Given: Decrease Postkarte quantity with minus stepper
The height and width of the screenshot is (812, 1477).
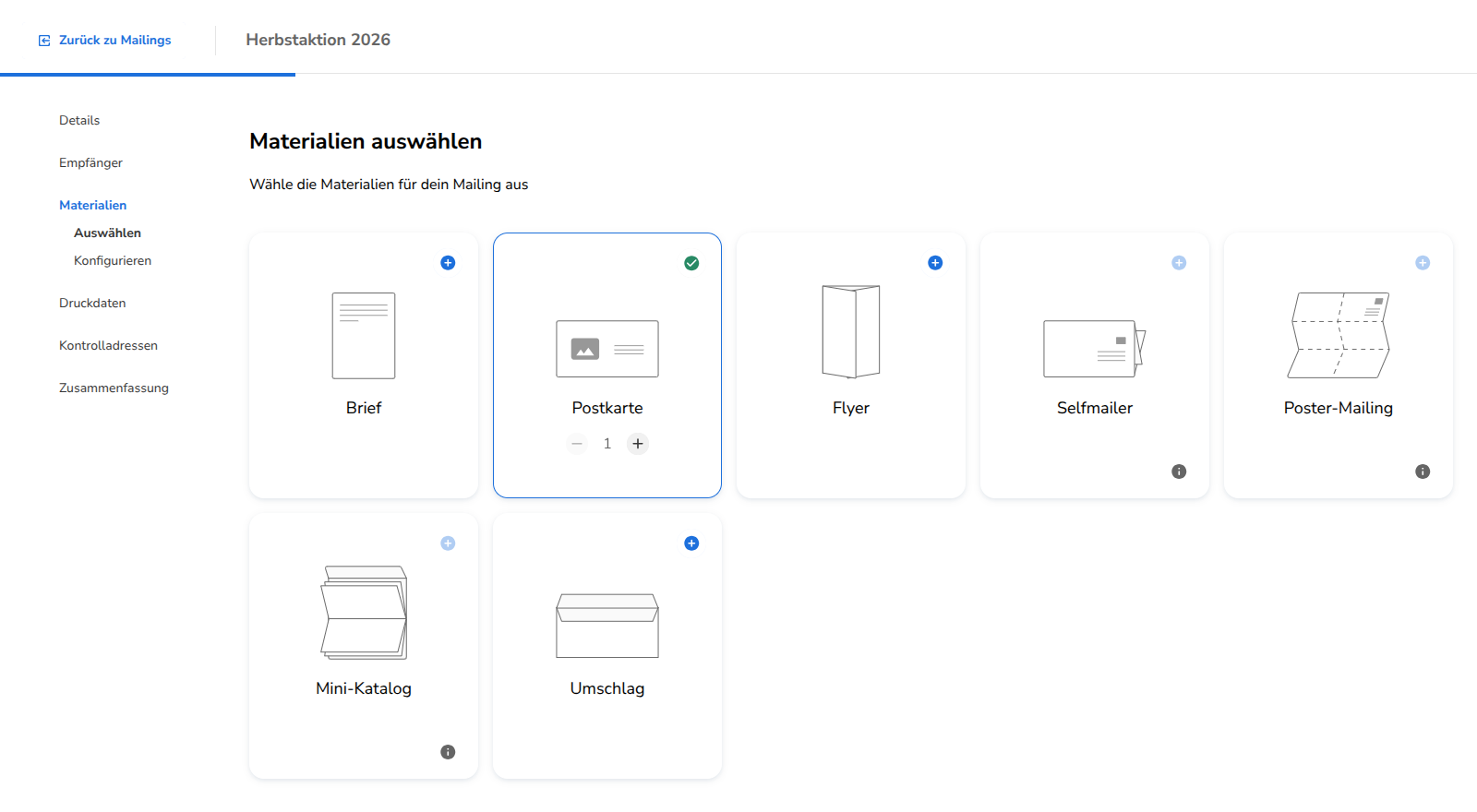Looking at the screenshot, I should tap(577, 444).
